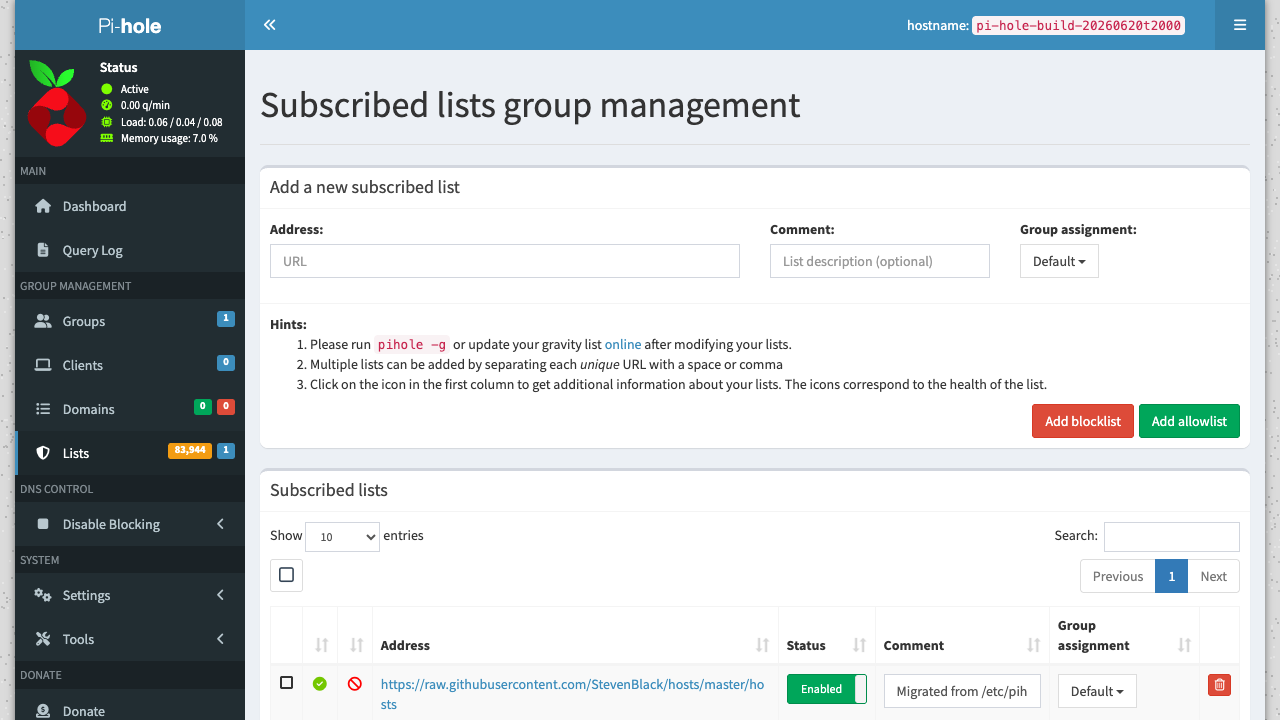
Task: Click green check health icon of StevenBlack list
Action: coord(320,684)
